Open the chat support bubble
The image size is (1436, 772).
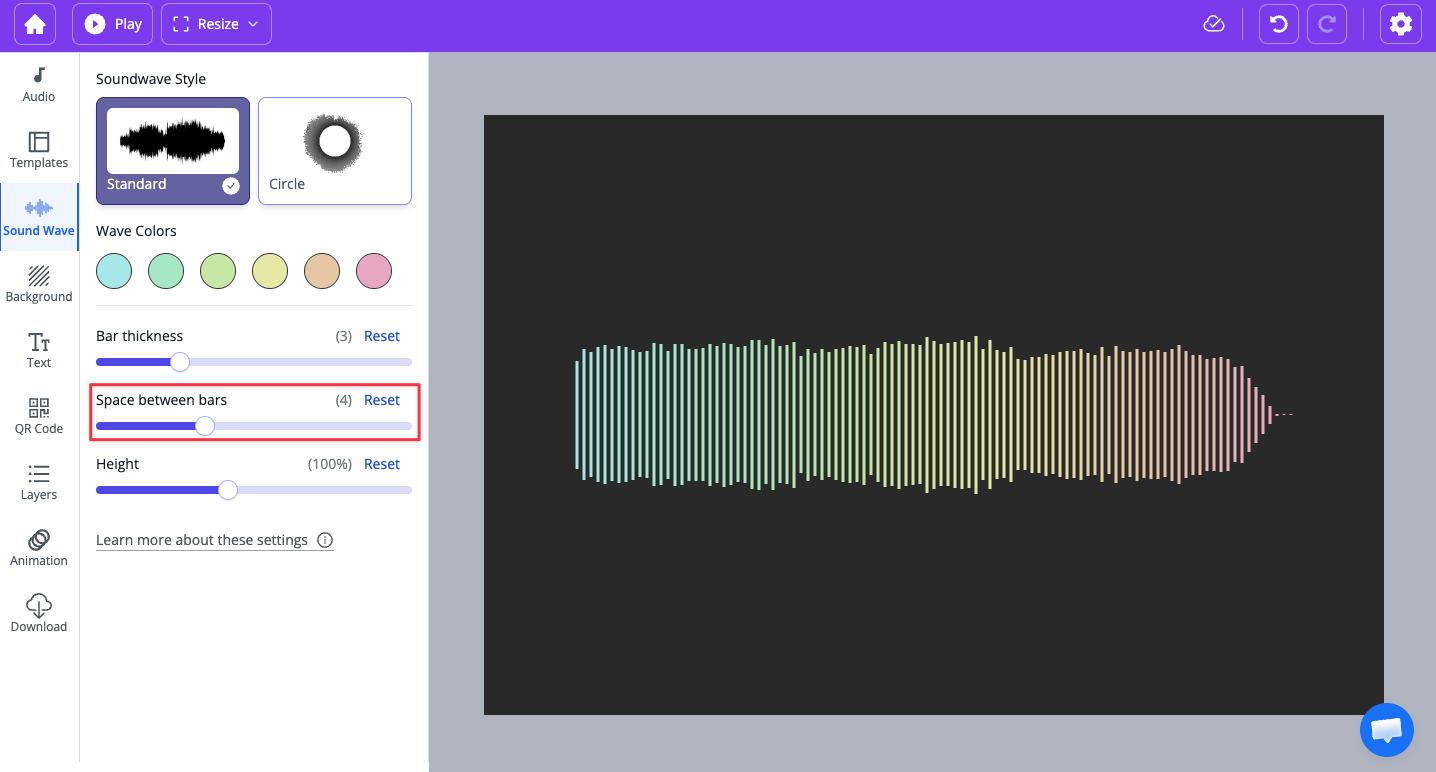coord(1387,730)
